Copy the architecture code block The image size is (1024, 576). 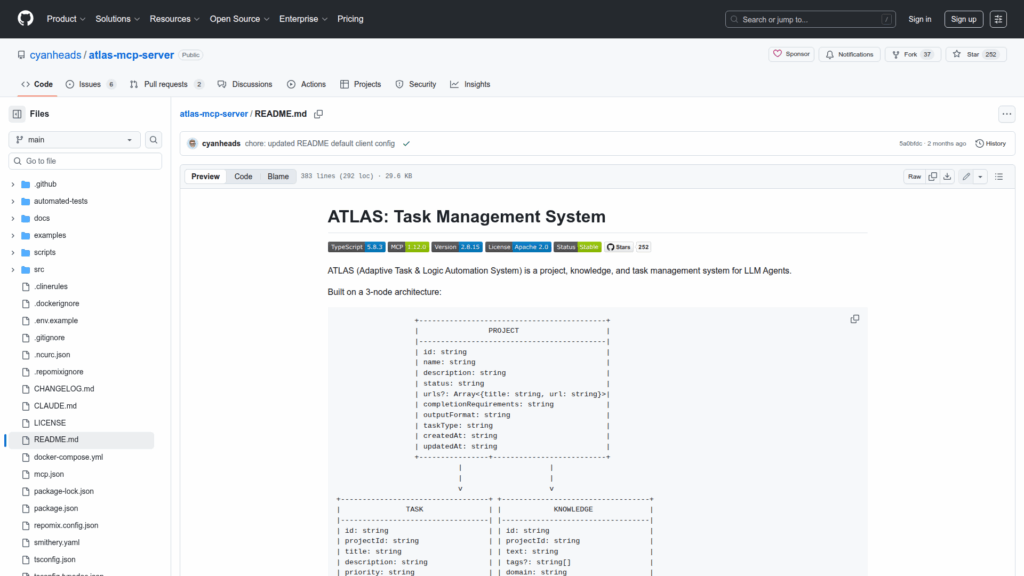(854, 319)
